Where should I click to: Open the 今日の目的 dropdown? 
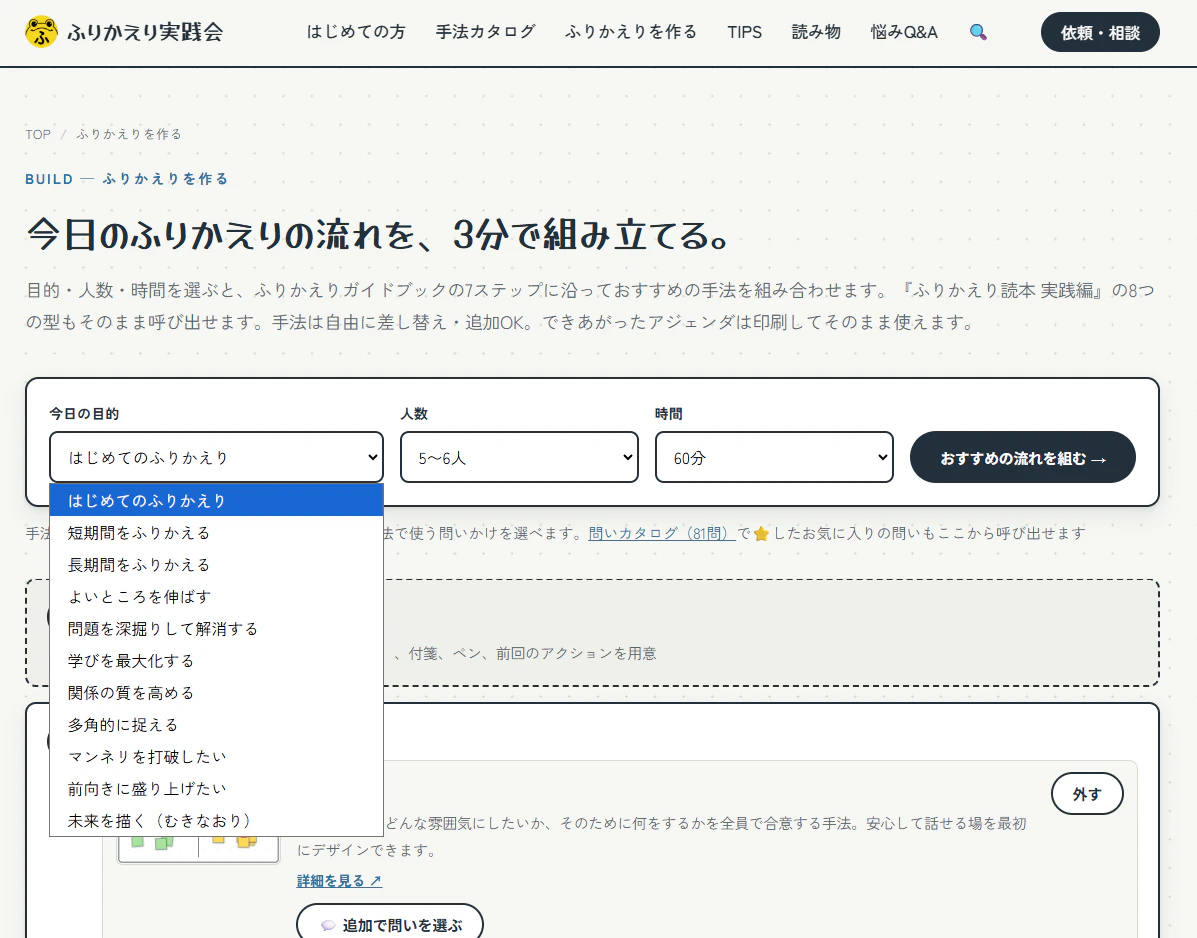coord(216,457)
